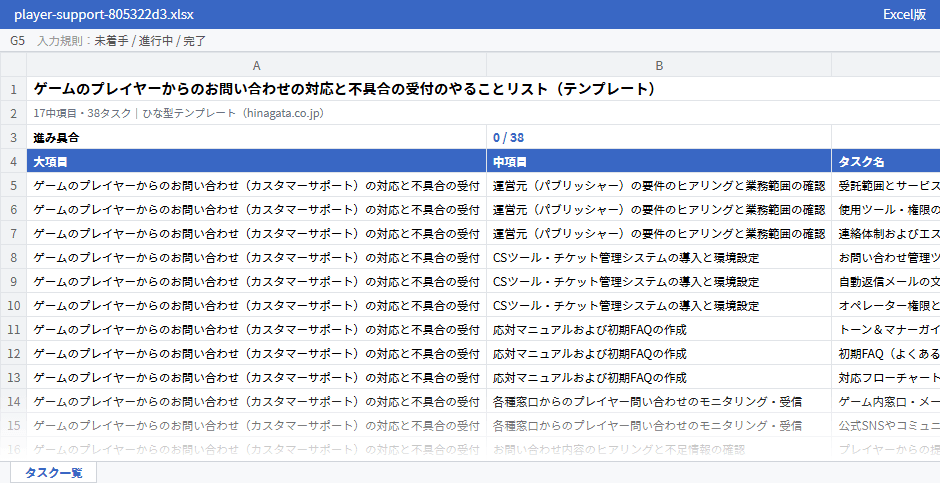The height and width of the screenshot is (483, 940).
Task: Click row 7 task cell 連絡体制およびエス
Action: coord(885,233)
